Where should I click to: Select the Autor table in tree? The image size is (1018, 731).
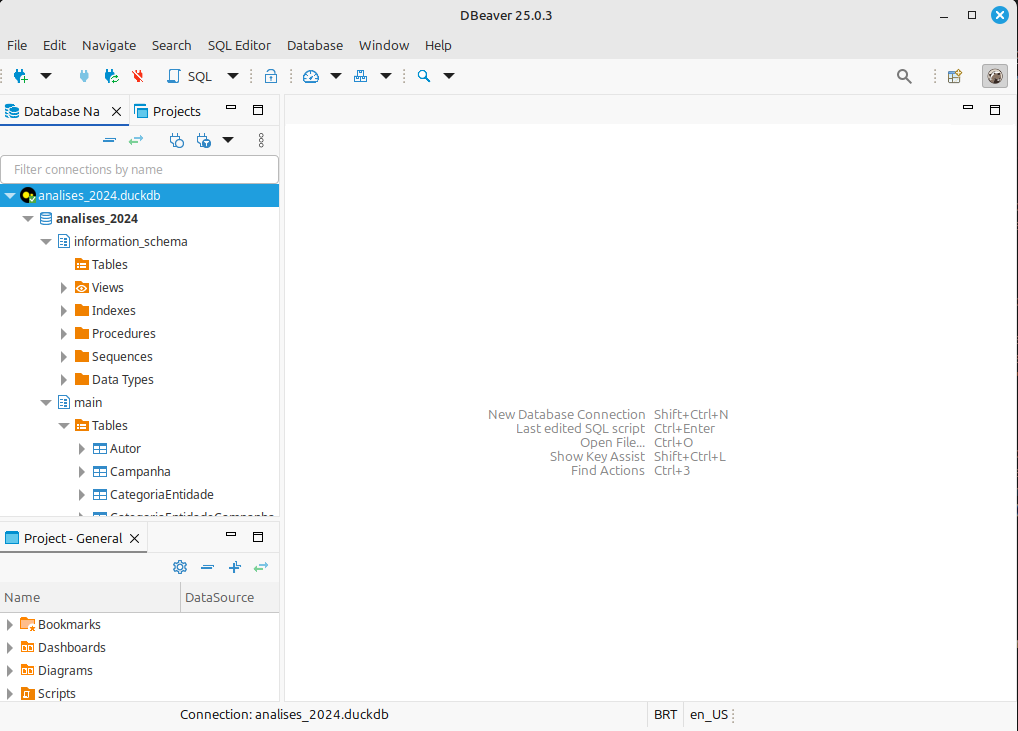(x=125, y=449)
